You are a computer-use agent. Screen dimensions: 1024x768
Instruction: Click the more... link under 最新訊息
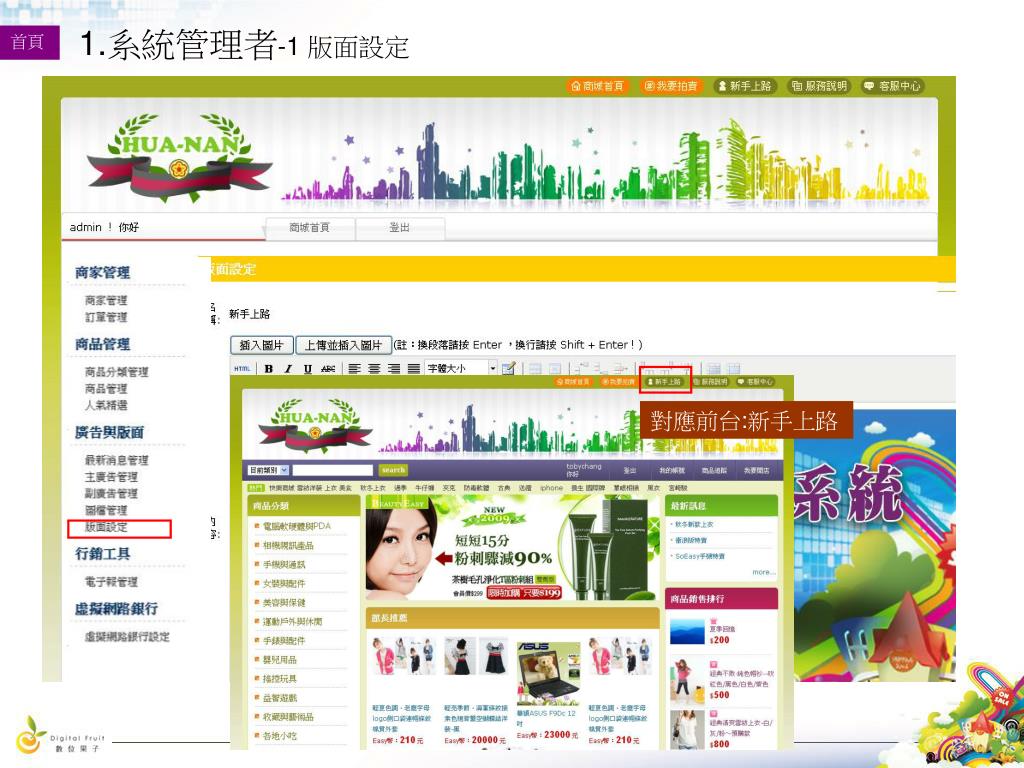pyautogui.click(x=763, y=572)
